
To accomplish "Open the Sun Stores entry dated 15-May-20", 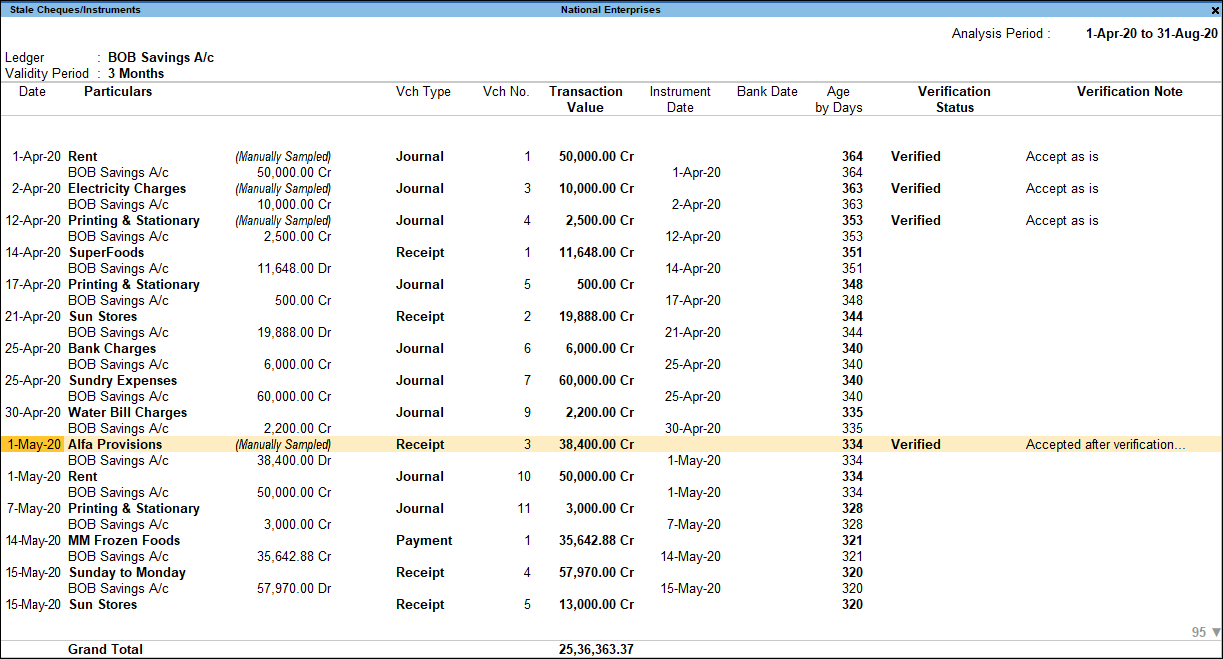I will tap(611, 605).
